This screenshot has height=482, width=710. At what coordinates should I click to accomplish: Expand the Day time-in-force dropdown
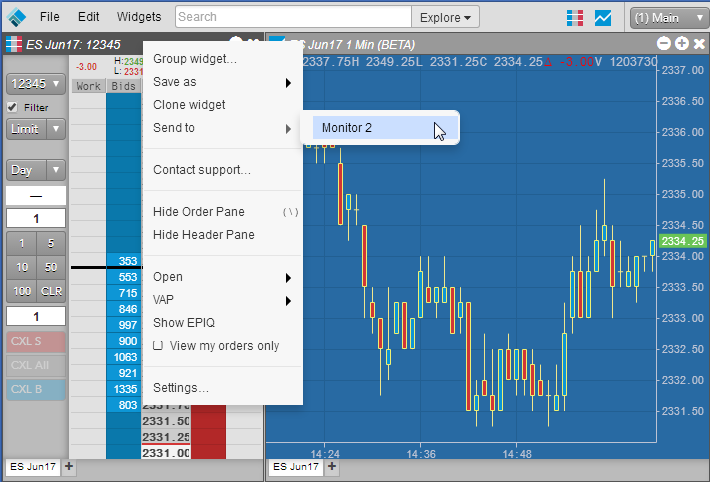[x=36, y=170]
